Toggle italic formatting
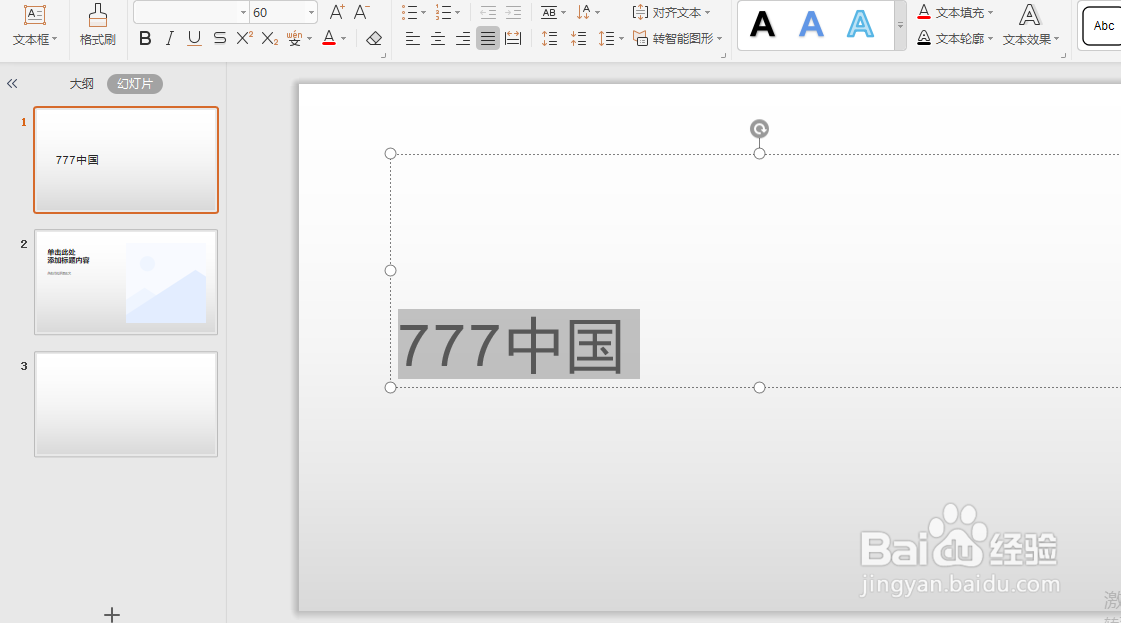This screenshot has width=1121, height=623. coord(170,37)
